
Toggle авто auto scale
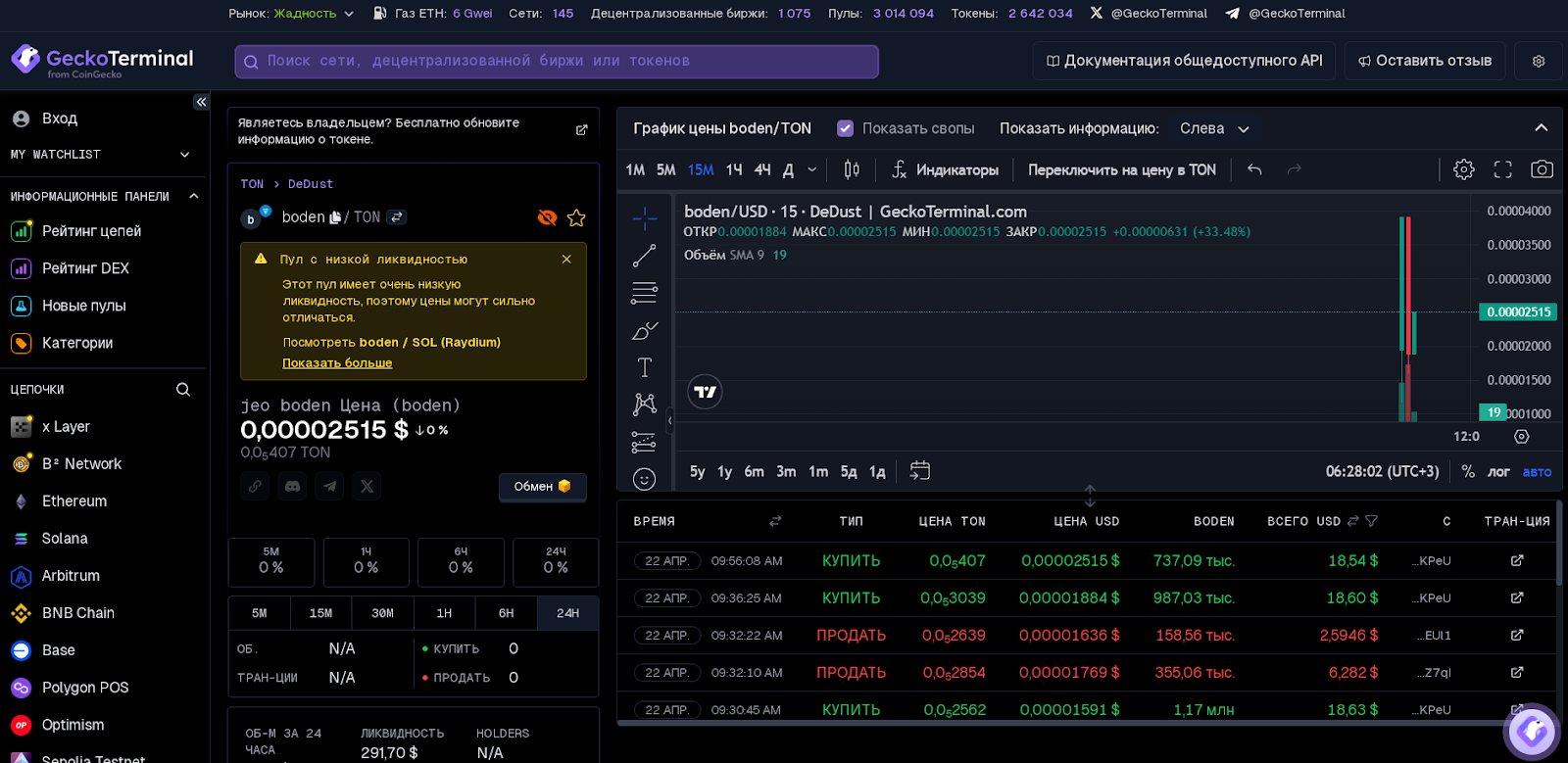click(1537, 471)
